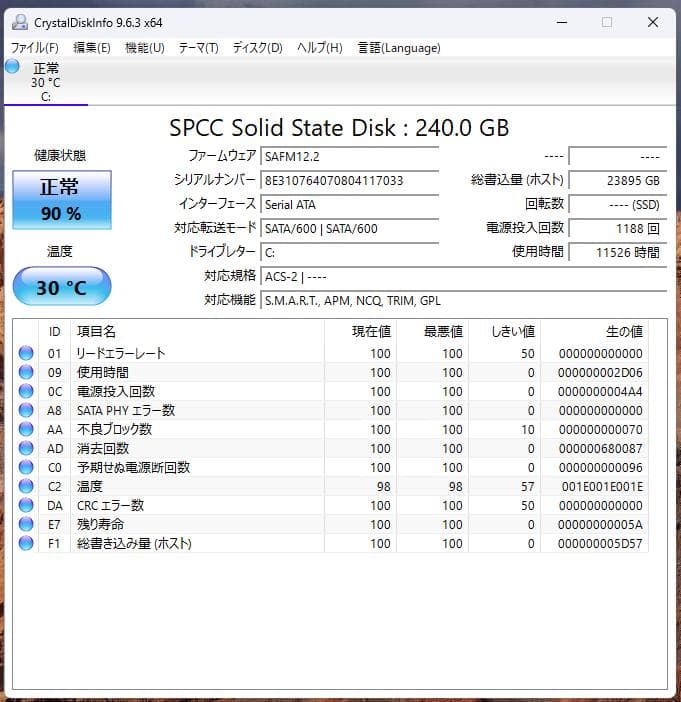Click the serial number field 8E310764070804117033
The width and height of the screenshot is (681, 702).
coord(349,180)
